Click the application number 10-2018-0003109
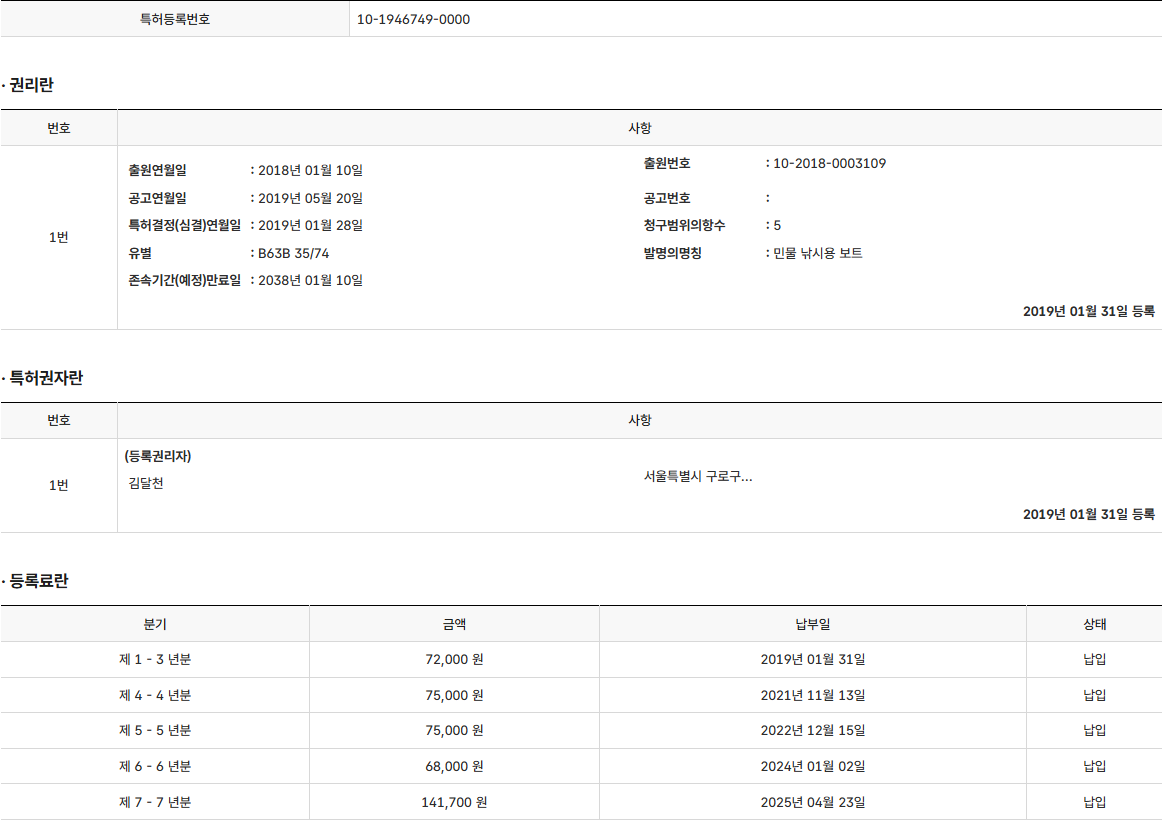The image size is (1162, 821). pos(829,164)
